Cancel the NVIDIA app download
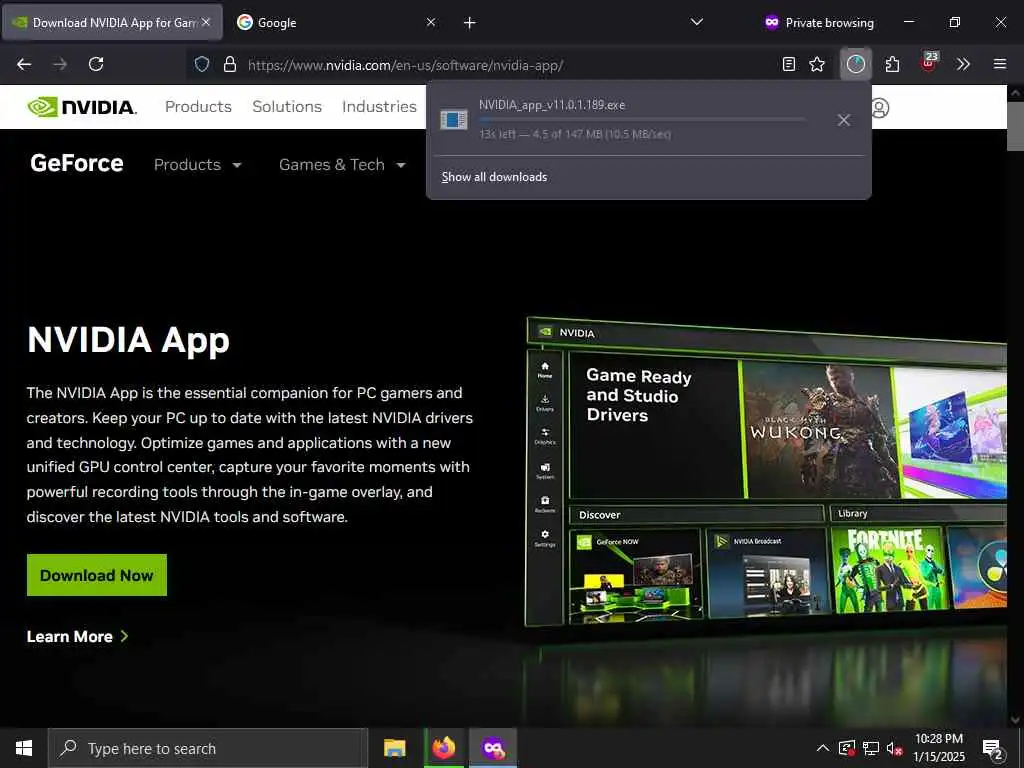The width and height of the screenshot is (1024, 768). click(x=844, y=120)
